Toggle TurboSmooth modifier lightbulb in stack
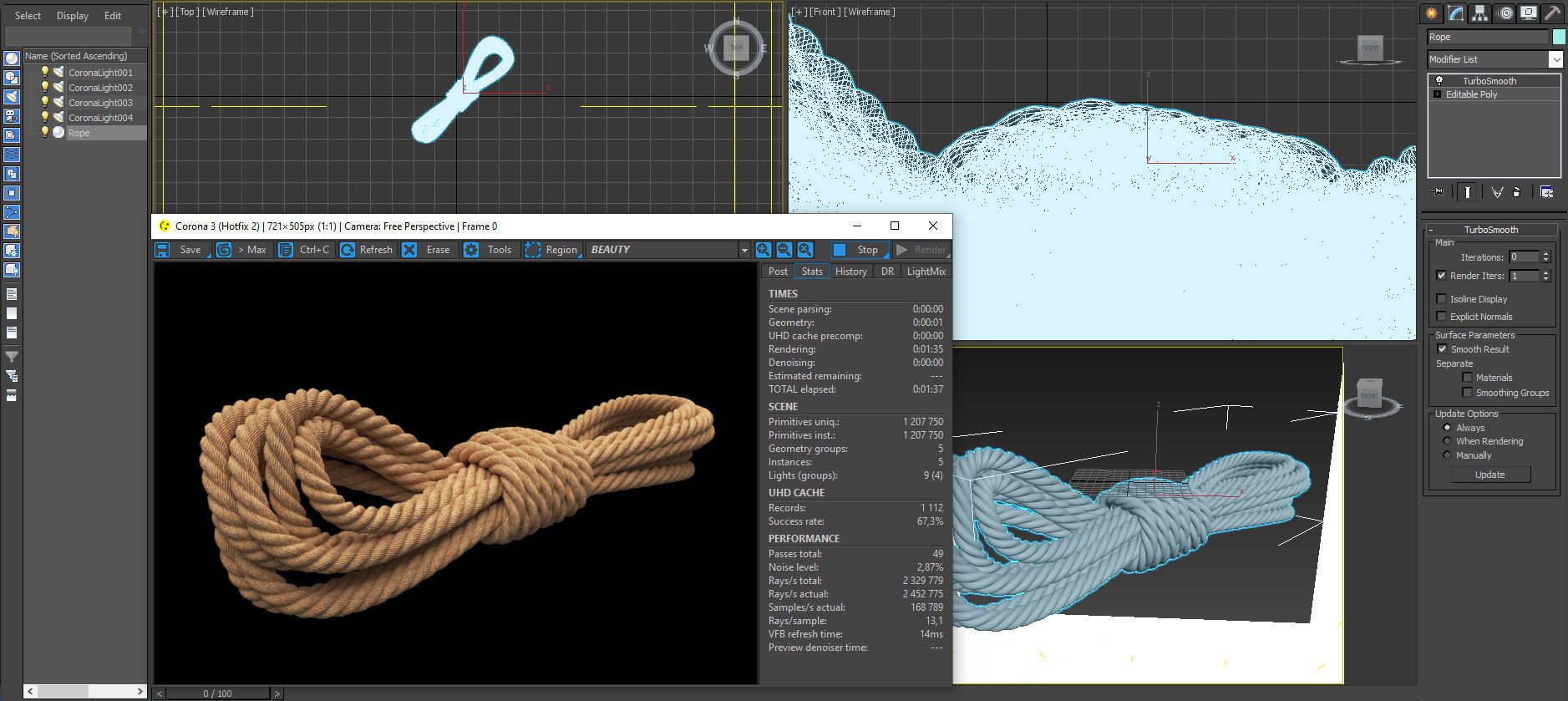1568x701 pixels. 1439,80
